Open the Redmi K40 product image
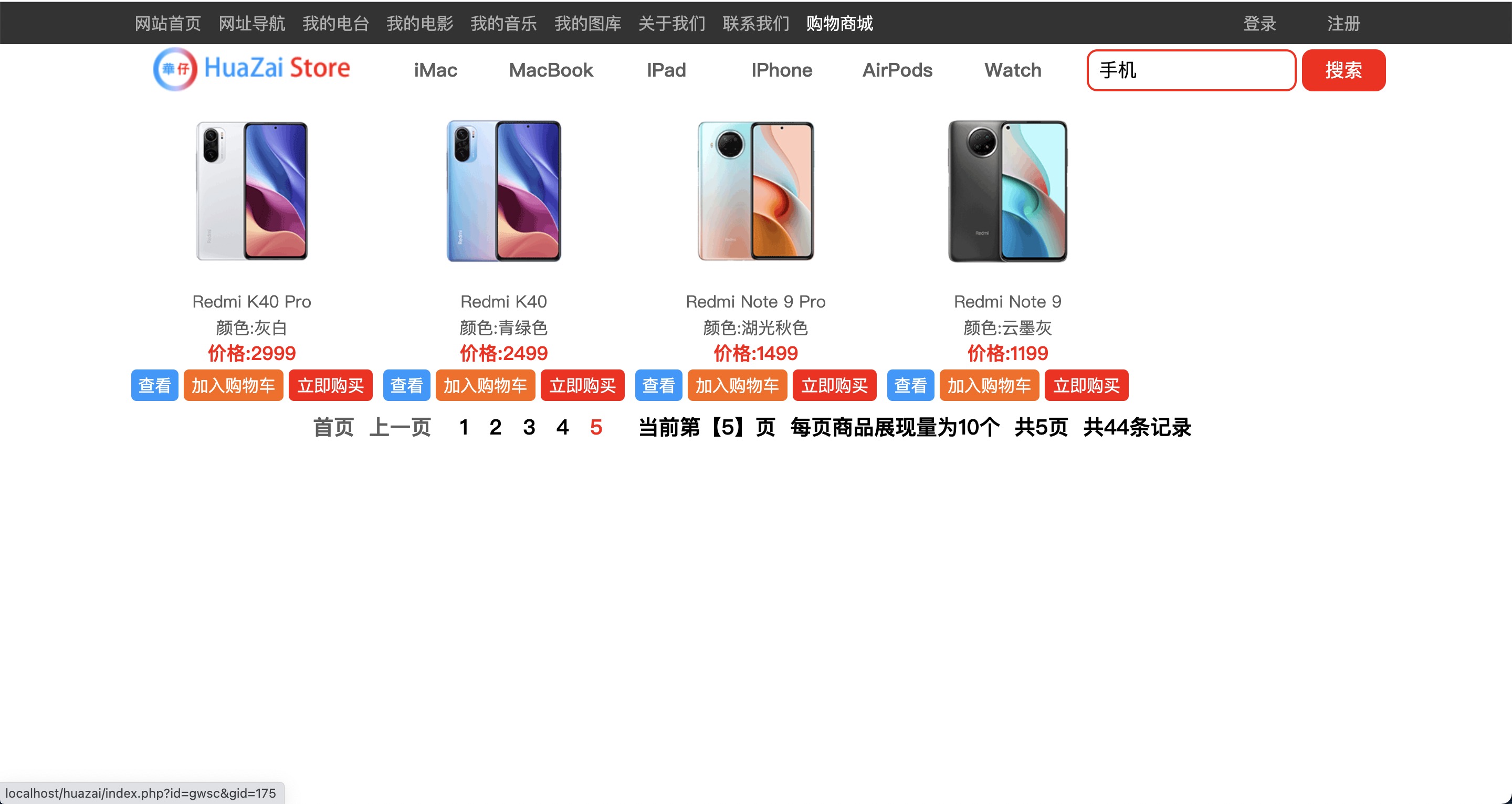 (503, 191)
